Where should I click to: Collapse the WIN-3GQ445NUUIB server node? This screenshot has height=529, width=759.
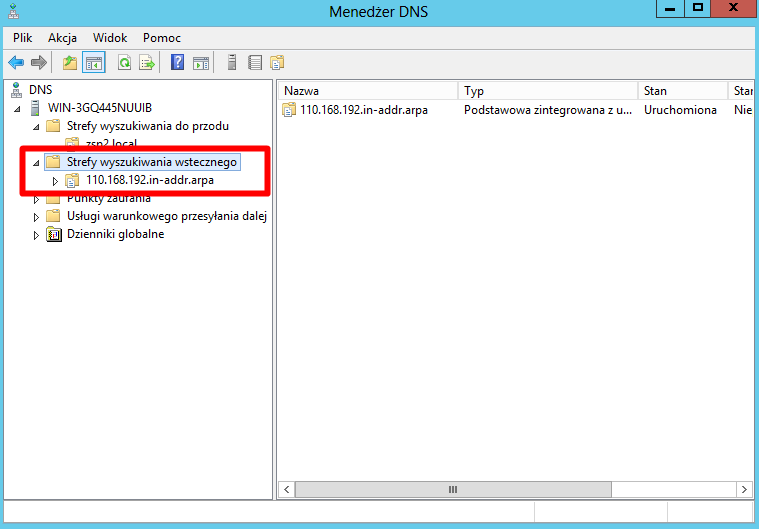(x=21, y=108)
